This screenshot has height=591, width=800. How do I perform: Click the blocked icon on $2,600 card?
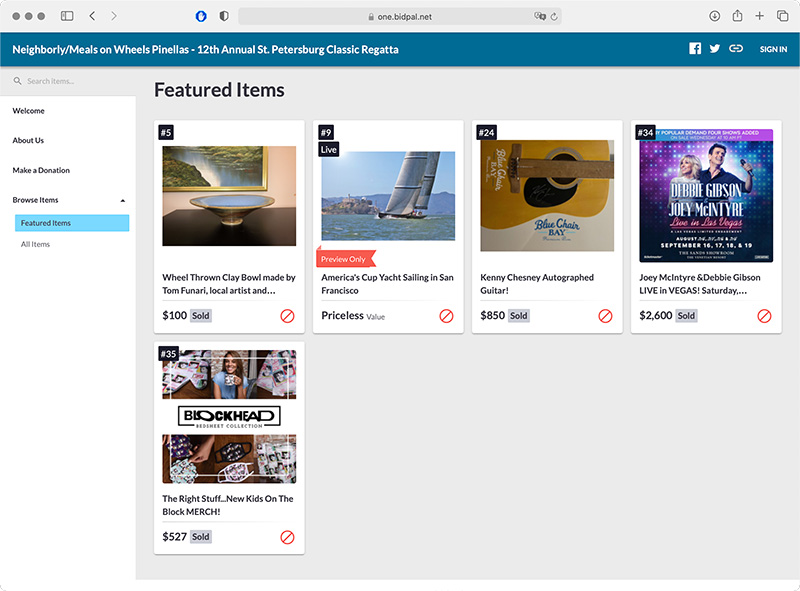click(x=764, y=316)
